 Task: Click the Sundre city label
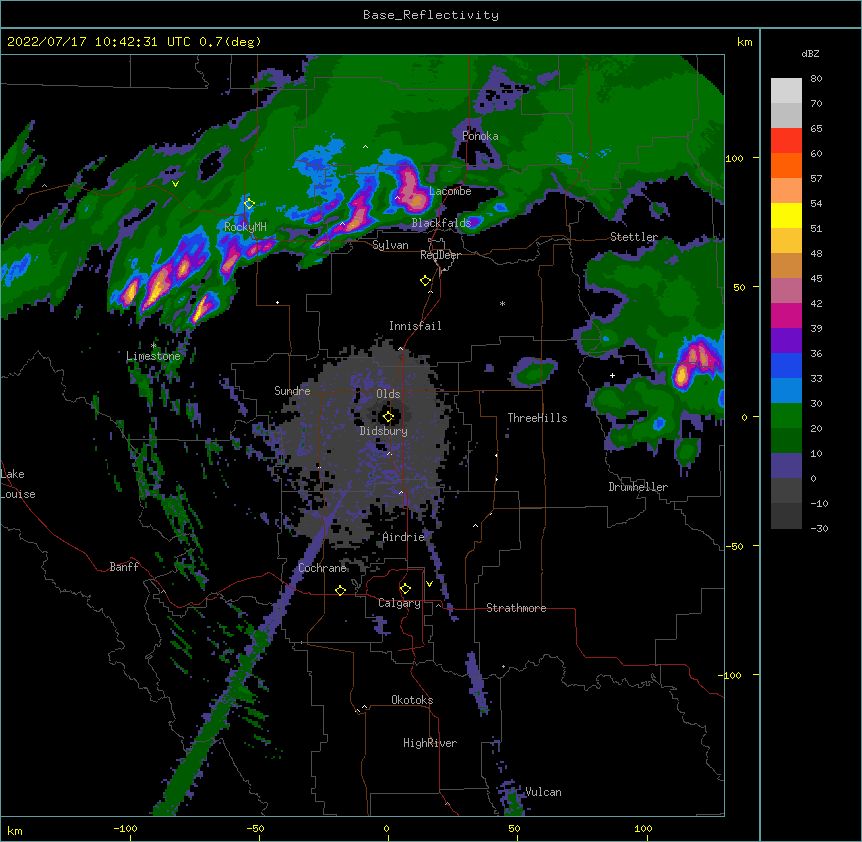[x=292, y=391]
